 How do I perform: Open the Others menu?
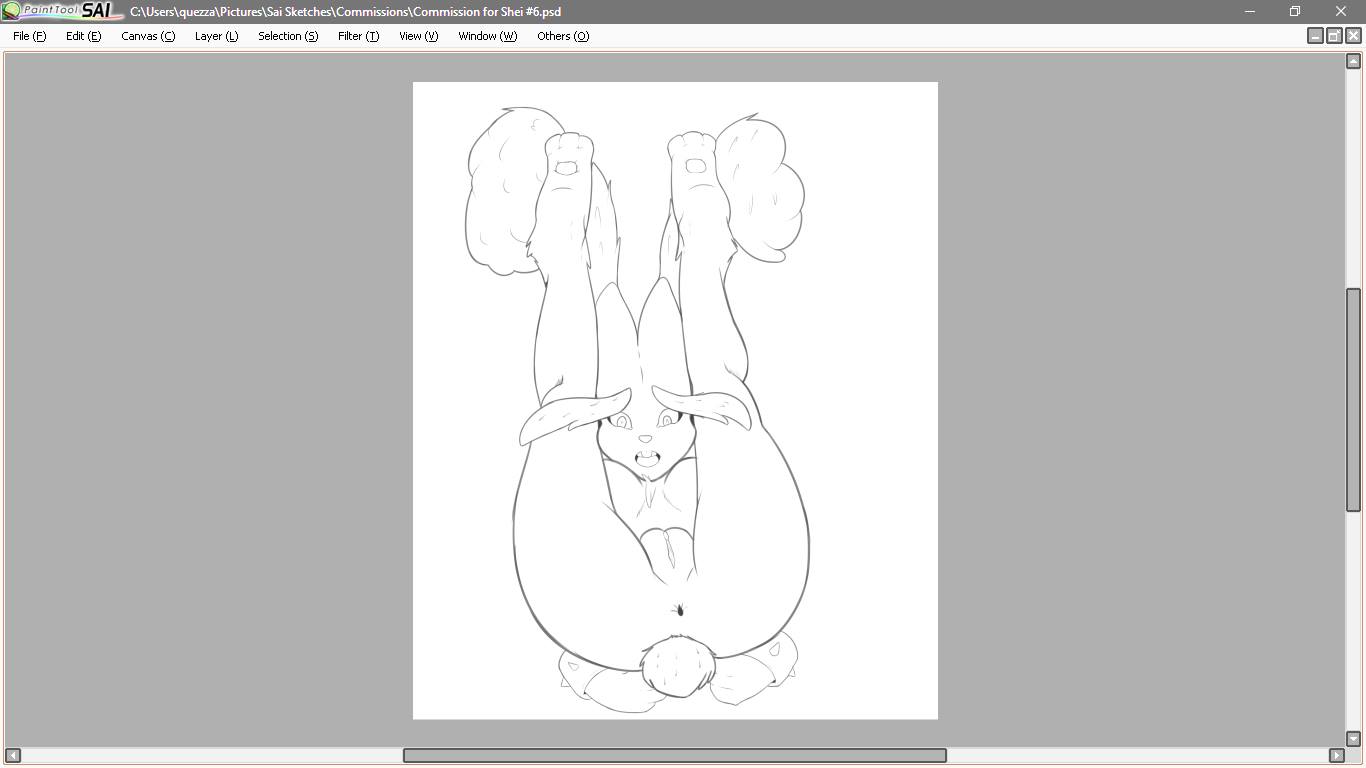pos(562,36)
